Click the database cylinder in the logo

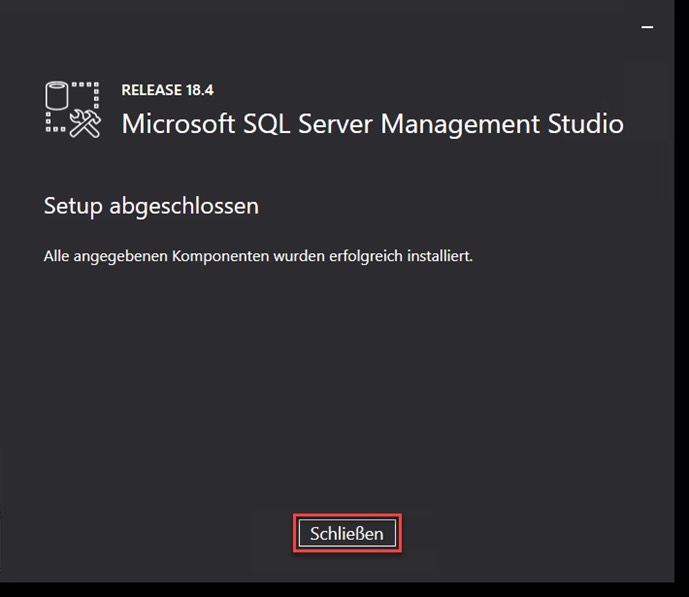point(57,95)
